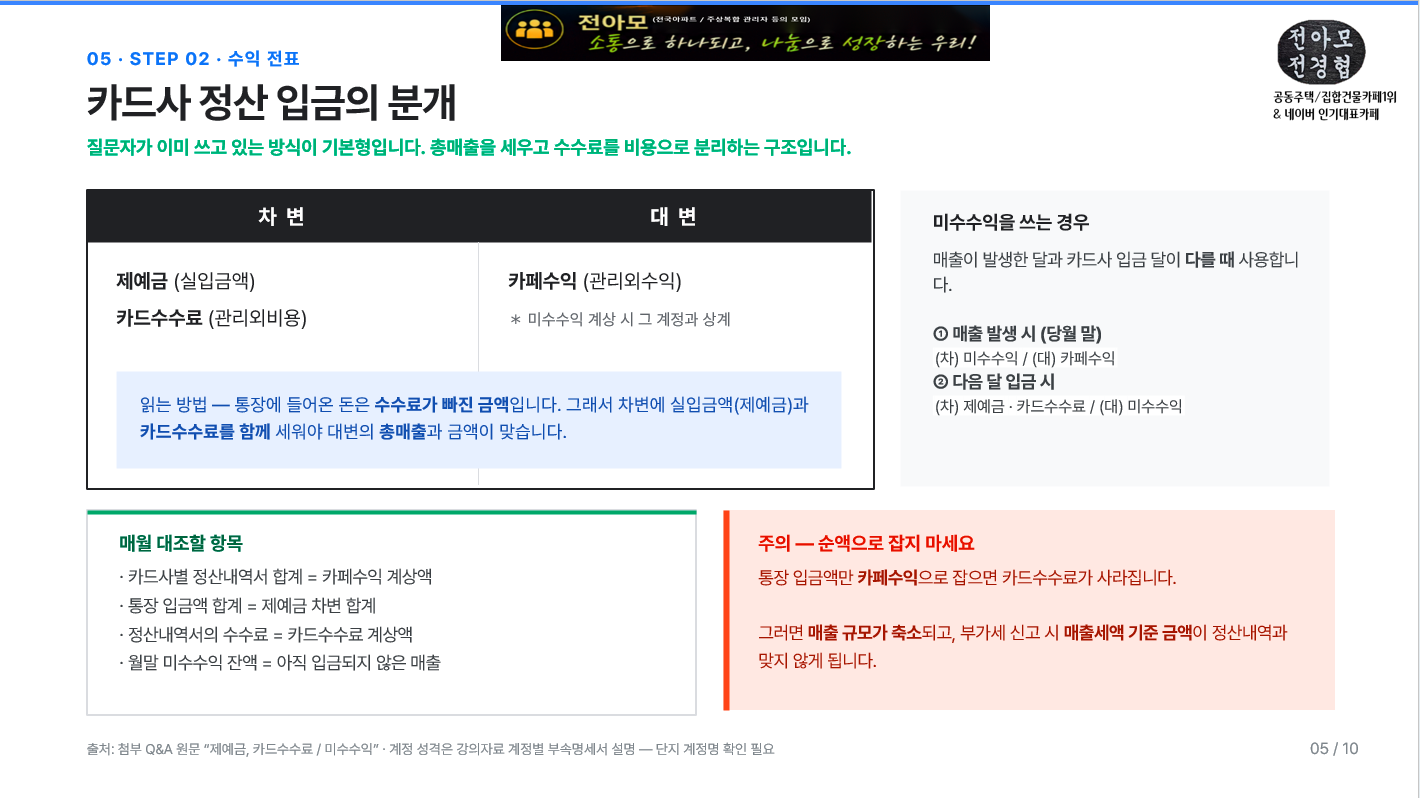Select the slide title 카드사 정산 입금의 분개

click(272, 103)
